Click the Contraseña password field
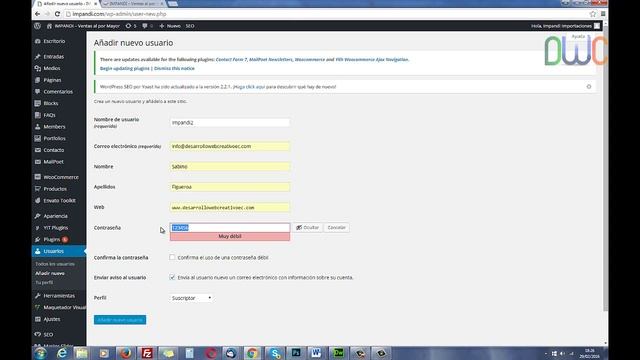Viewport: 640px width, 360px height. tap(230, 227)
